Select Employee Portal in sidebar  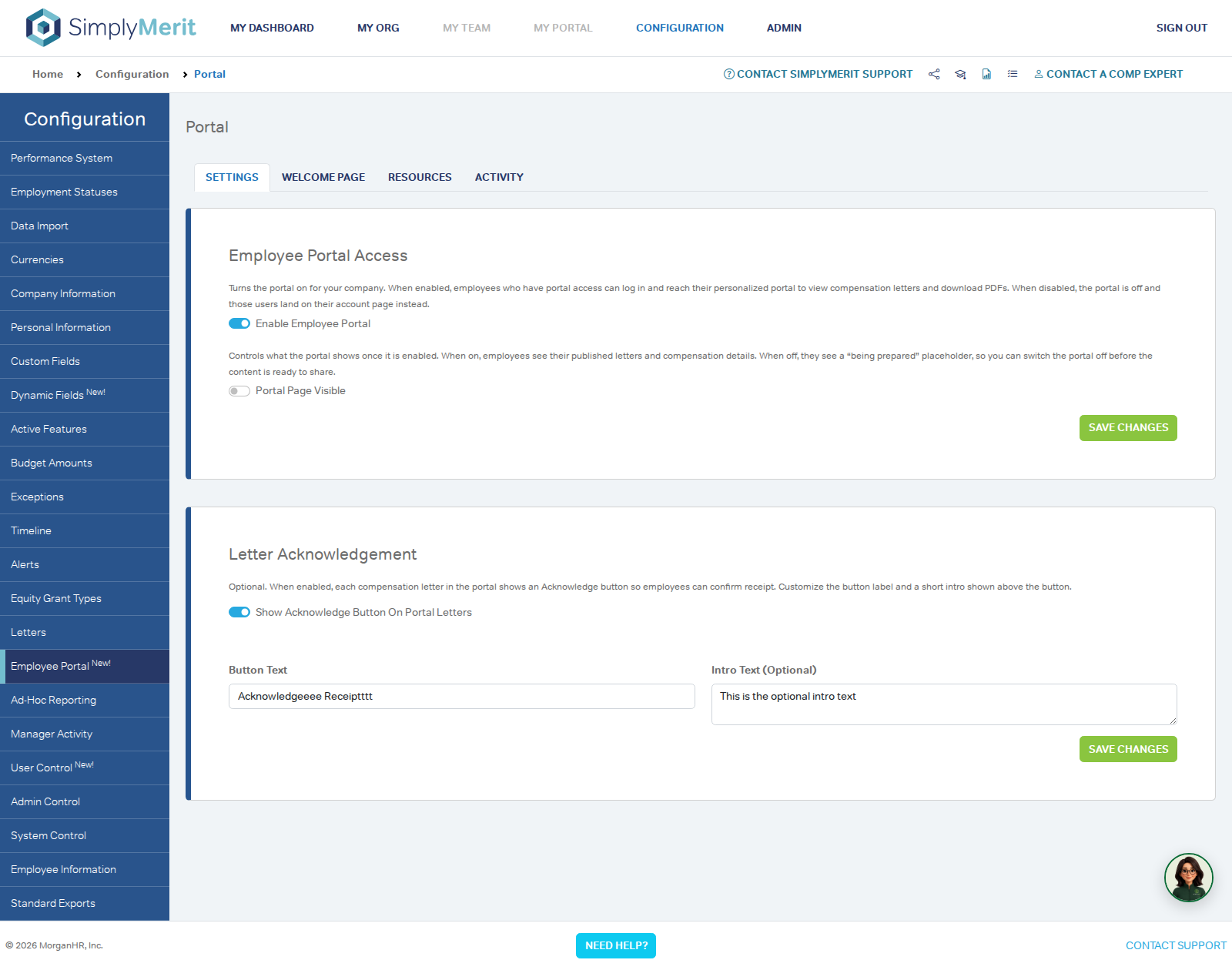pyautogui.click(x=85, y=667)
